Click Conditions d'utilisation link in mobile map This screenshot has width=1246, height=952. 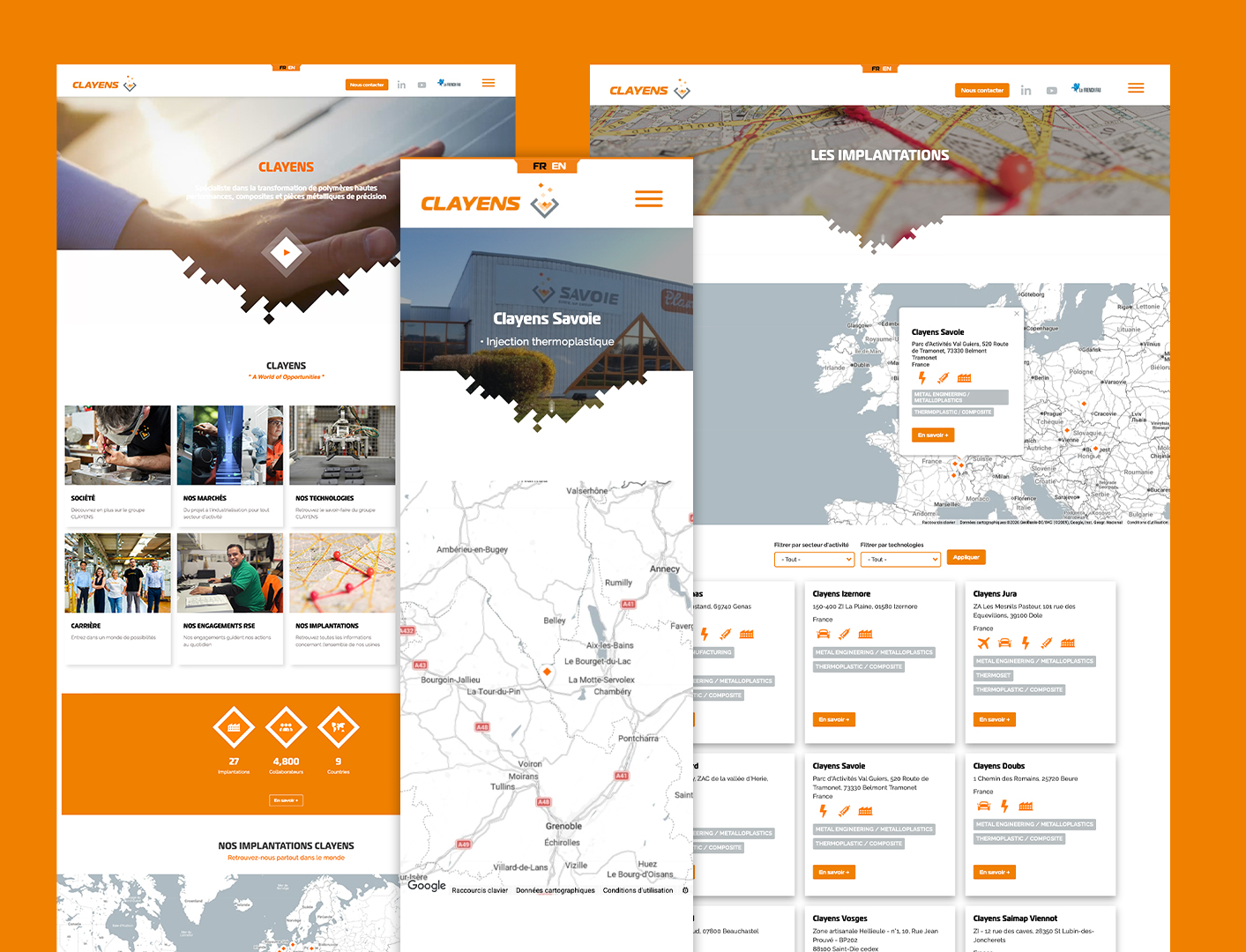tap(638, 890)
